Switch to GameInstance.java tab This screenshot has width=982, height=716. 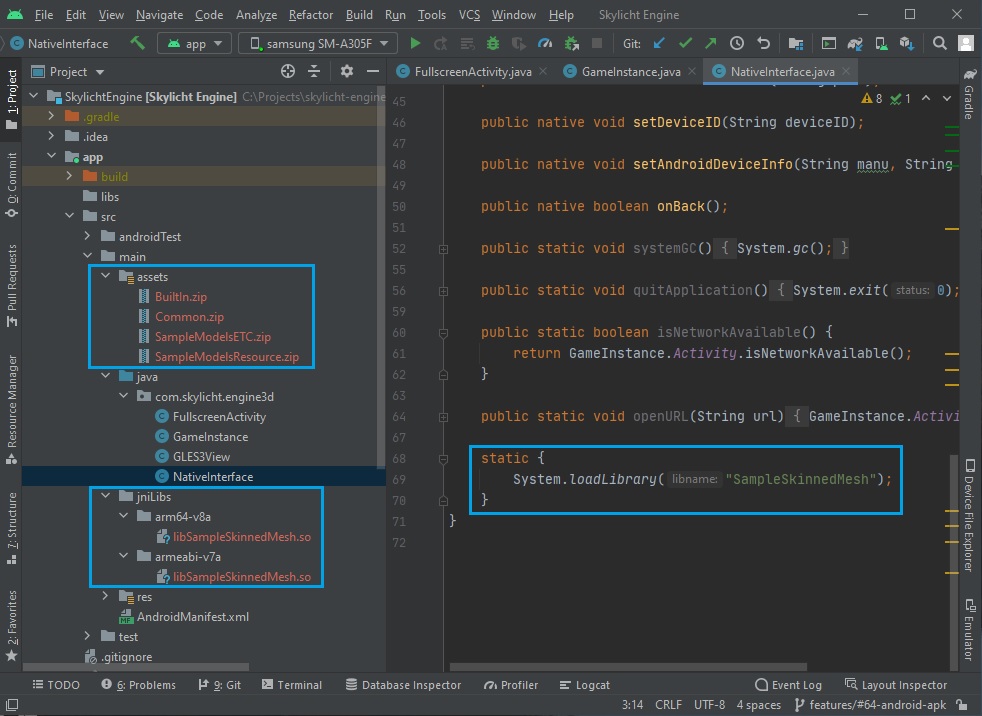pos(631,71)
